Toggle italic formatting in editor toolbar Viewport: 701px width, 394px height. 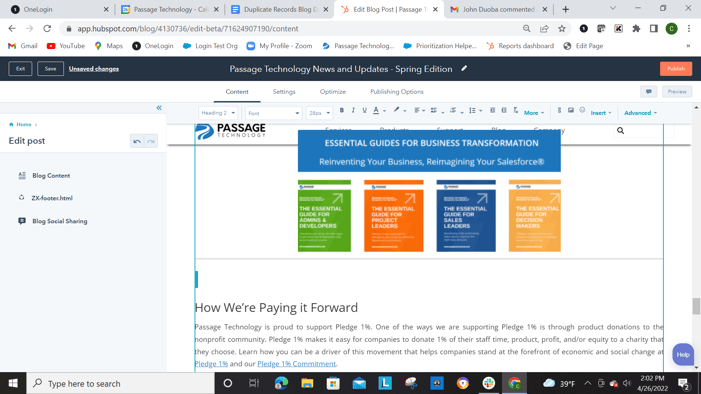pos(353,110)
